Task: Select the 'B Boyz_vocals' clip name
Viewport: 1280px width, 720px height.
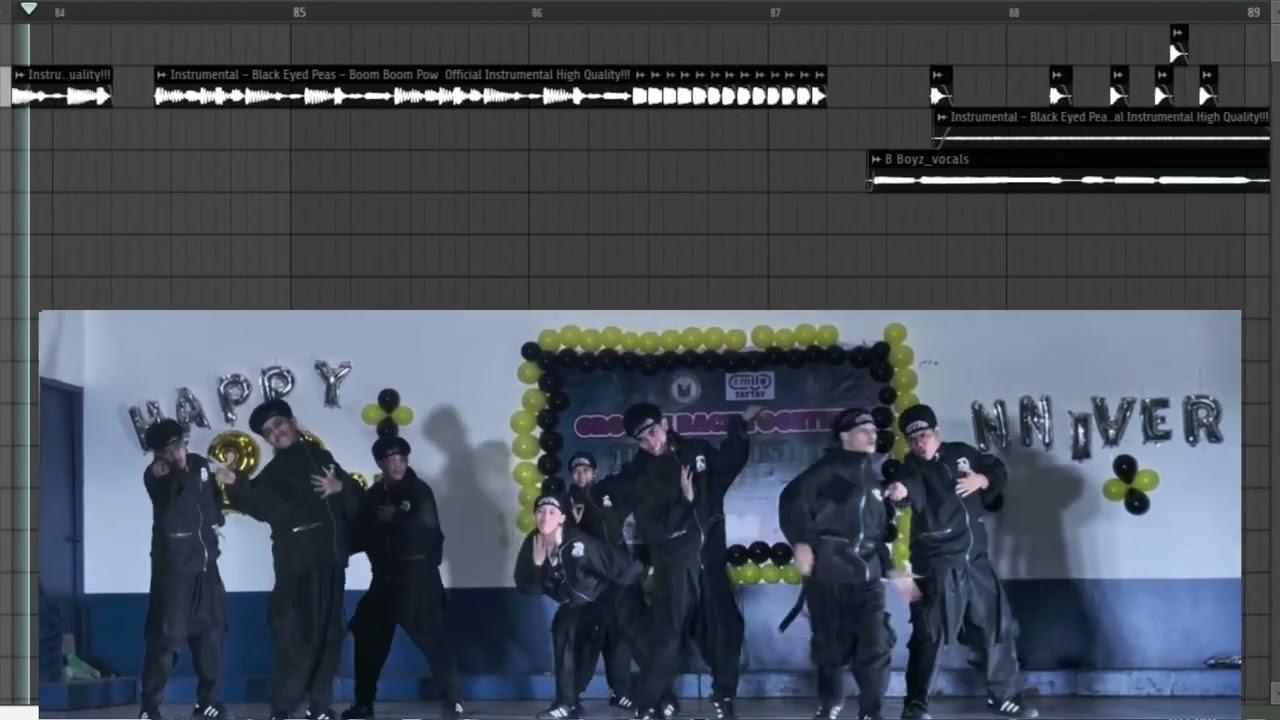Action: tap(926, 159)
